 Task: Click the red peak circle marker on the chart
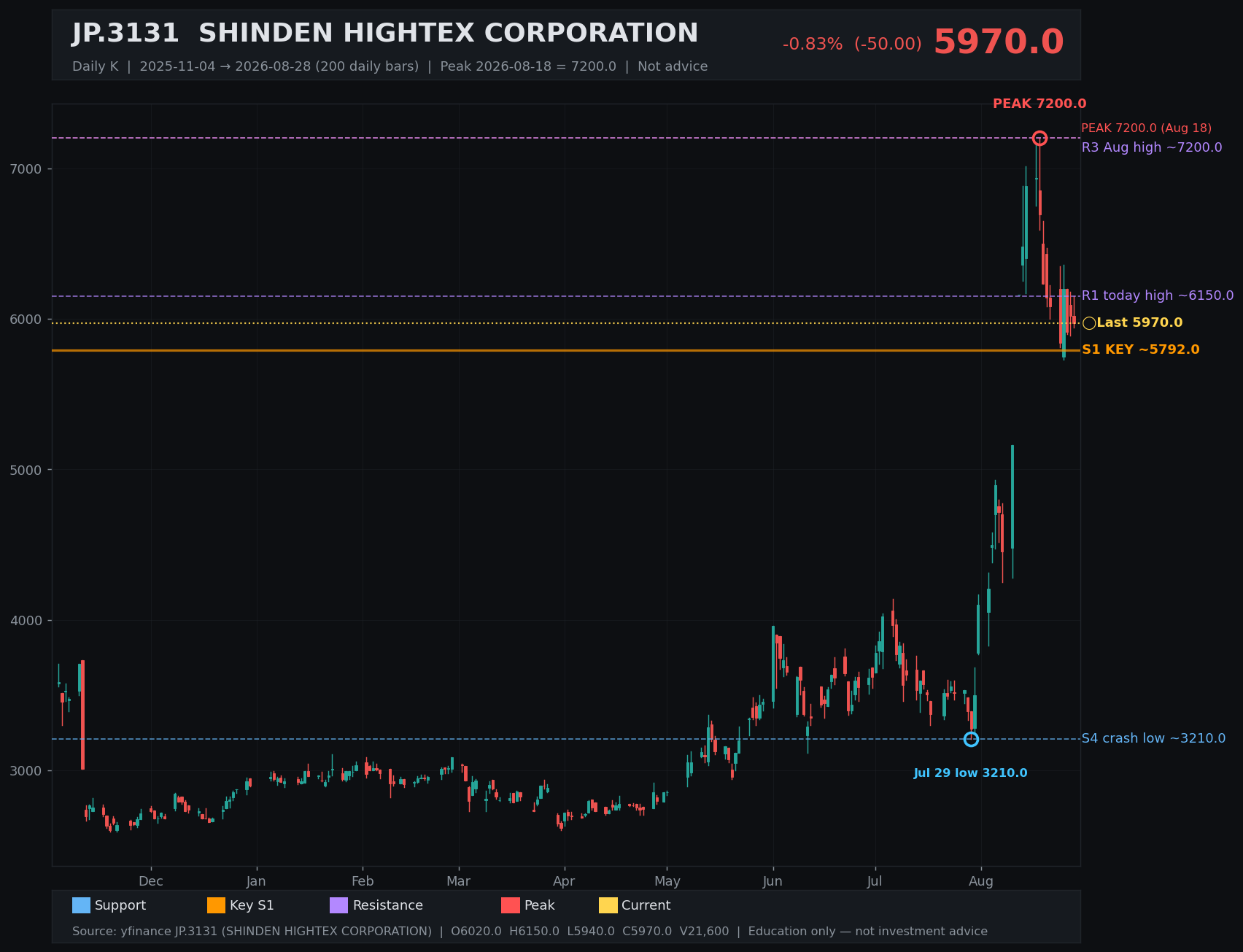click(x=1039, y=138)
